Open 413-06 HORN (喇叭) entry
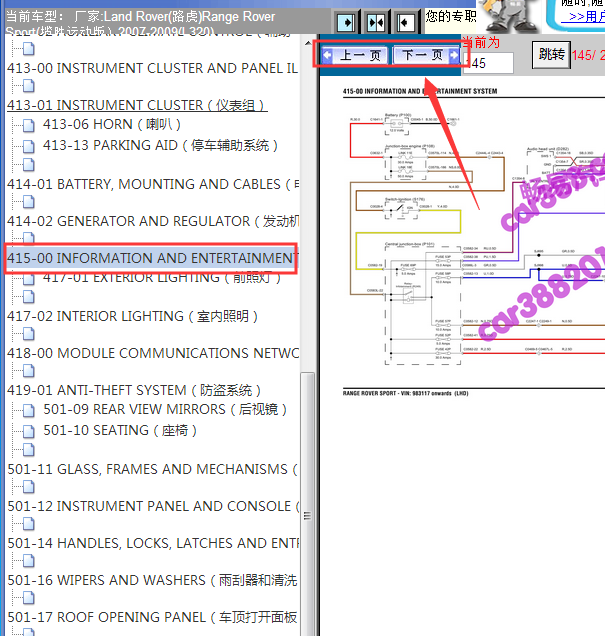 point(112,124)
